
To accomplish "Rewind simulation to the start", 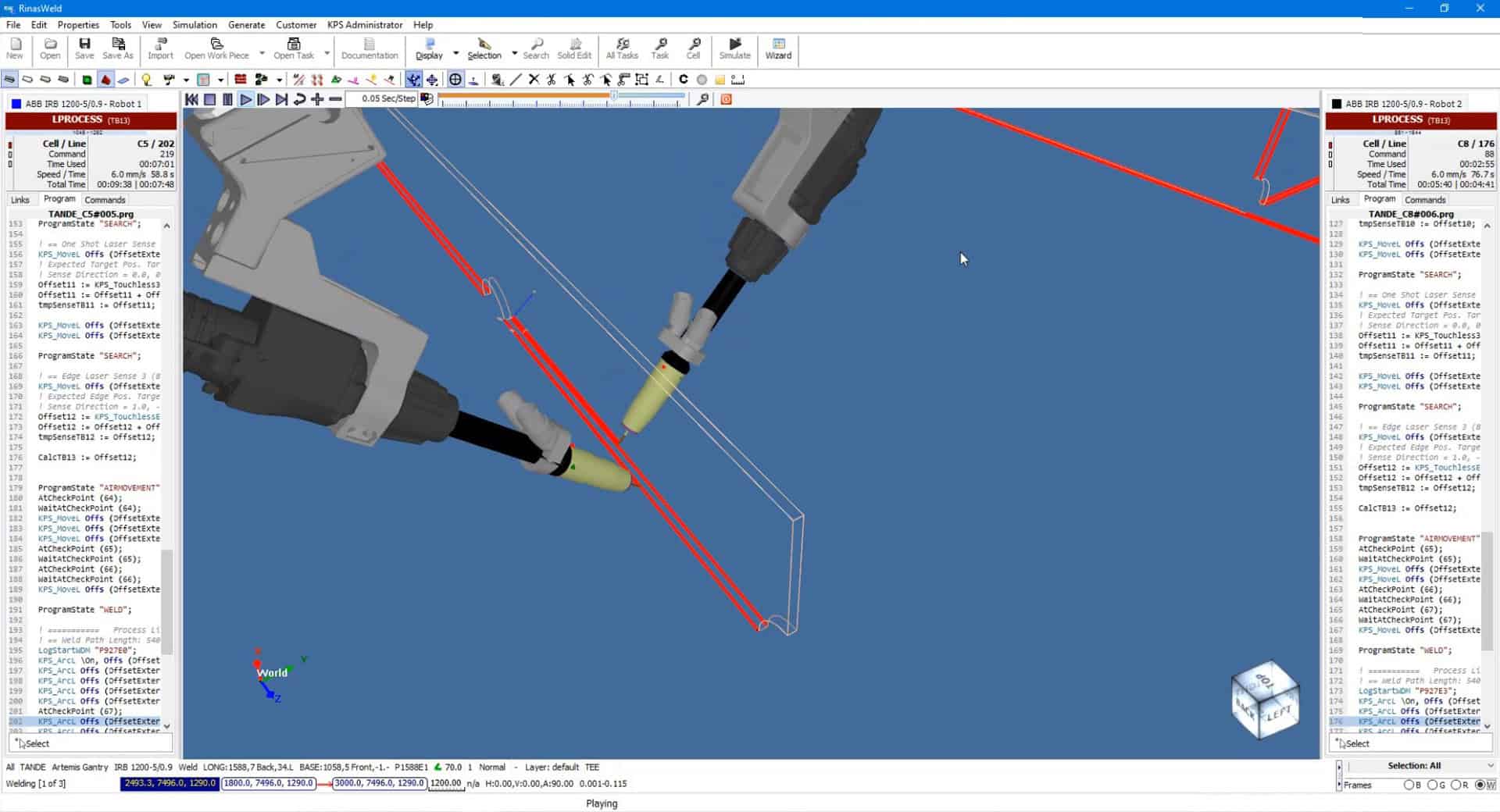I will [x=191, y=99].
